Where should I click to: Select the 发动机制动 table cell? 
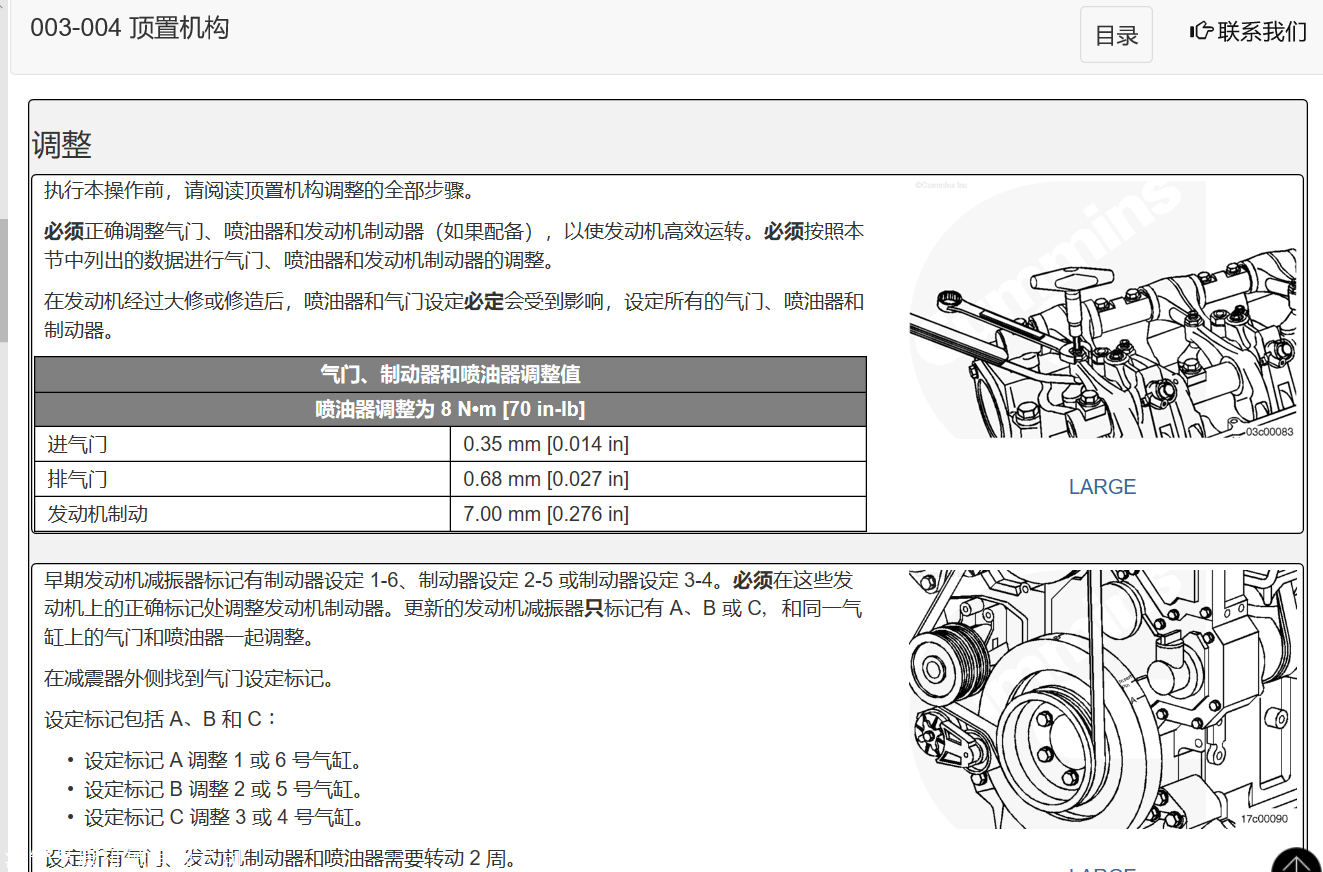tap(242, 514)
